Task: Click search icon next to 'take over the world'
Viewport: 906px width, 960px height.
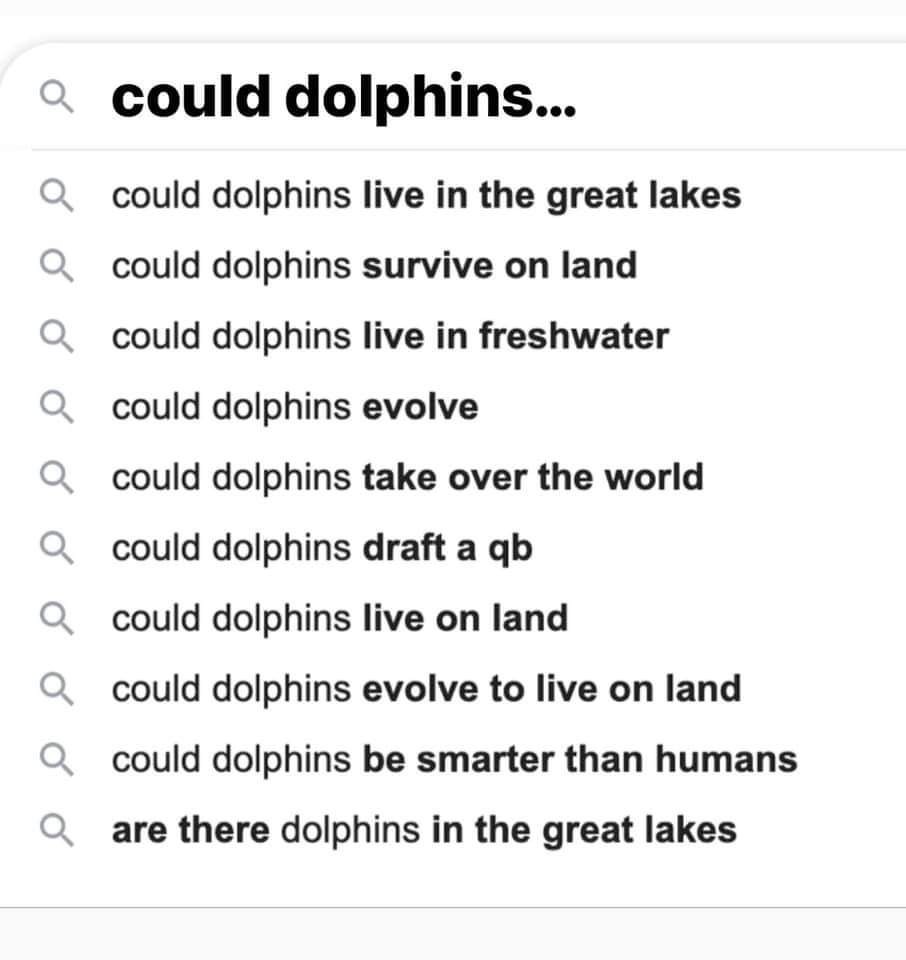Action: [x=55, y=477]
